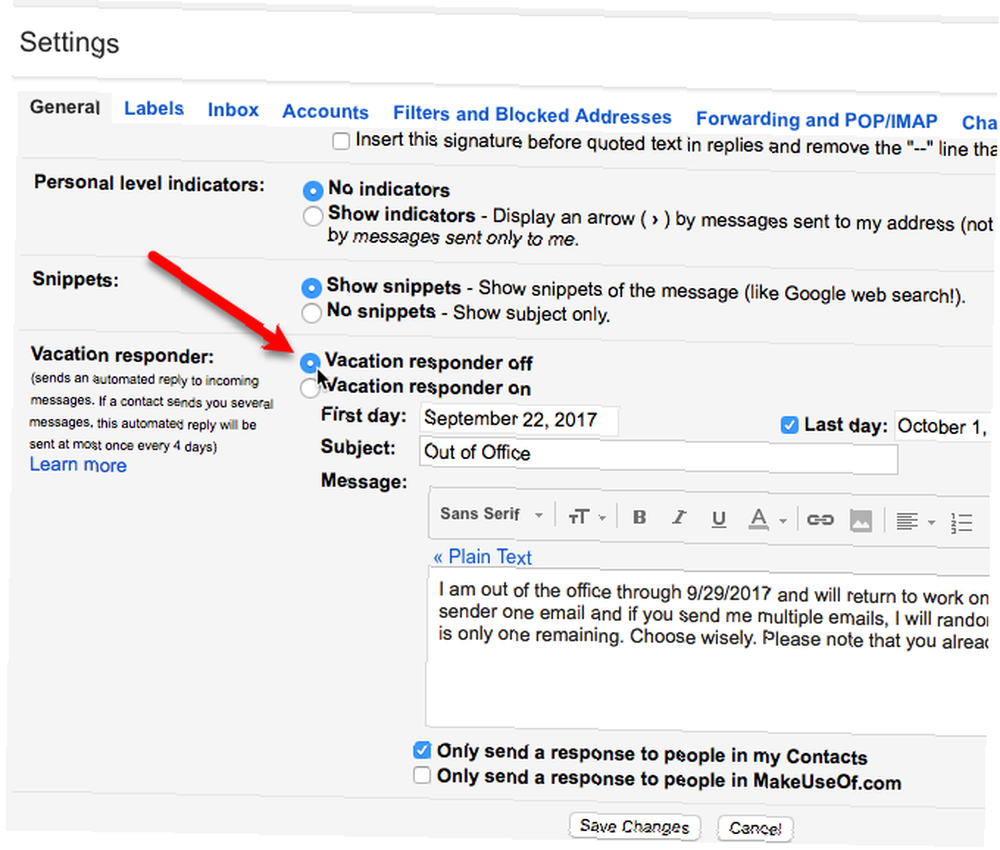Open the text color picker

point(758,520)
